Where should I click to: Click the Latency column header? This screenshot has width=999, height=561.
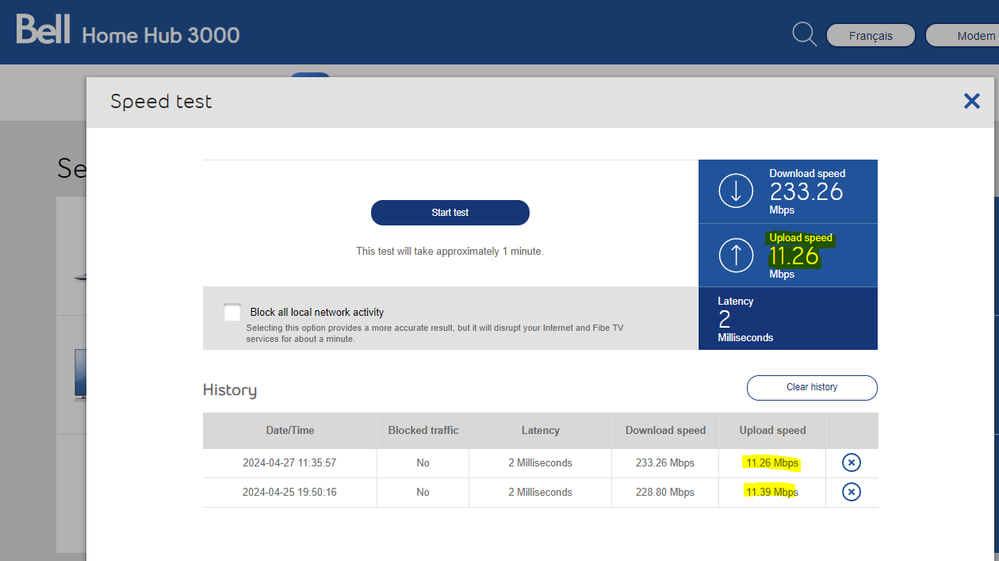[540, 430]
